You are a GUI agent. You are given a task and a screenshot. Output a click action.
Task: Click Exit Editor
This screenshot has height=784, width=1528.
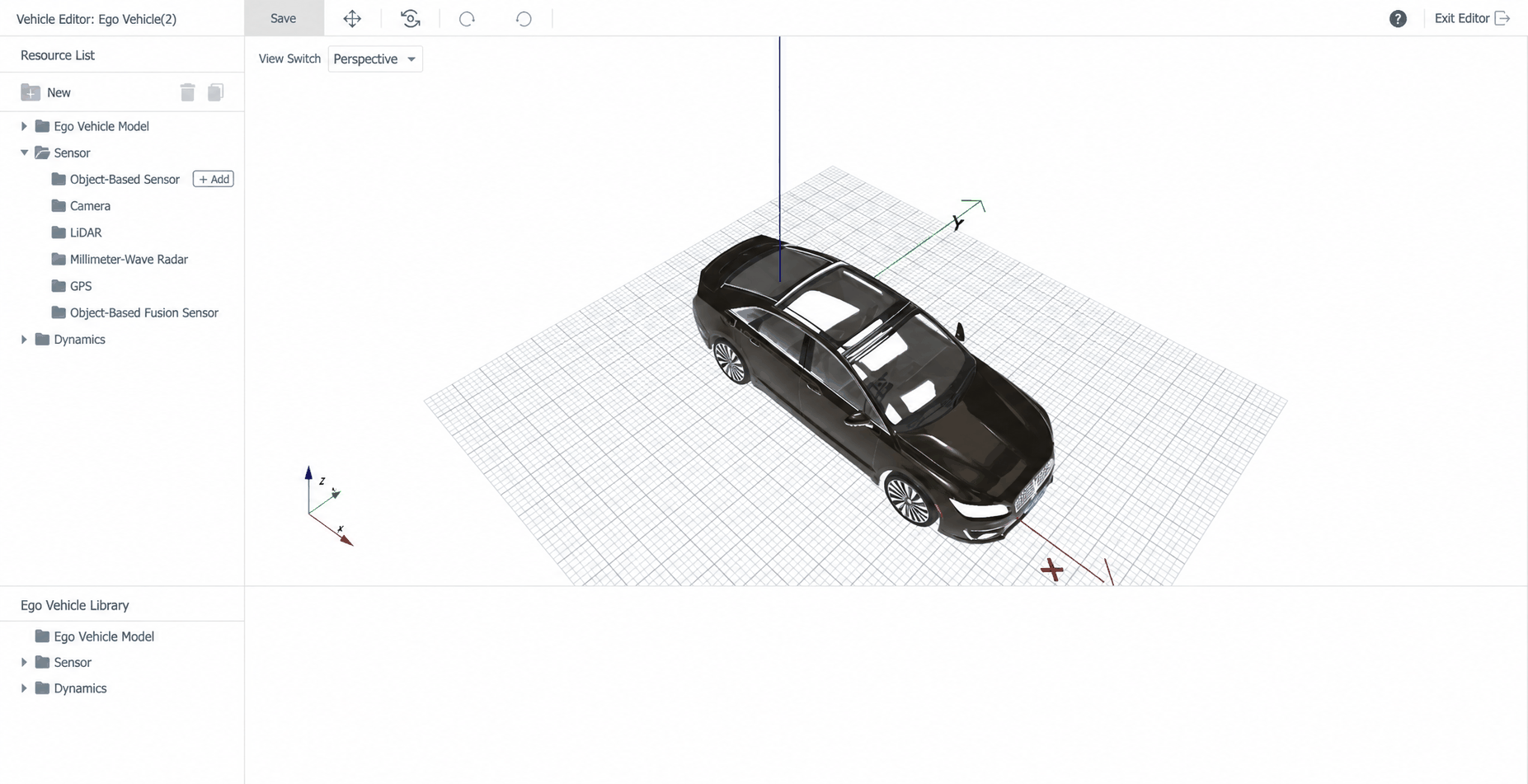[1472, 18]
